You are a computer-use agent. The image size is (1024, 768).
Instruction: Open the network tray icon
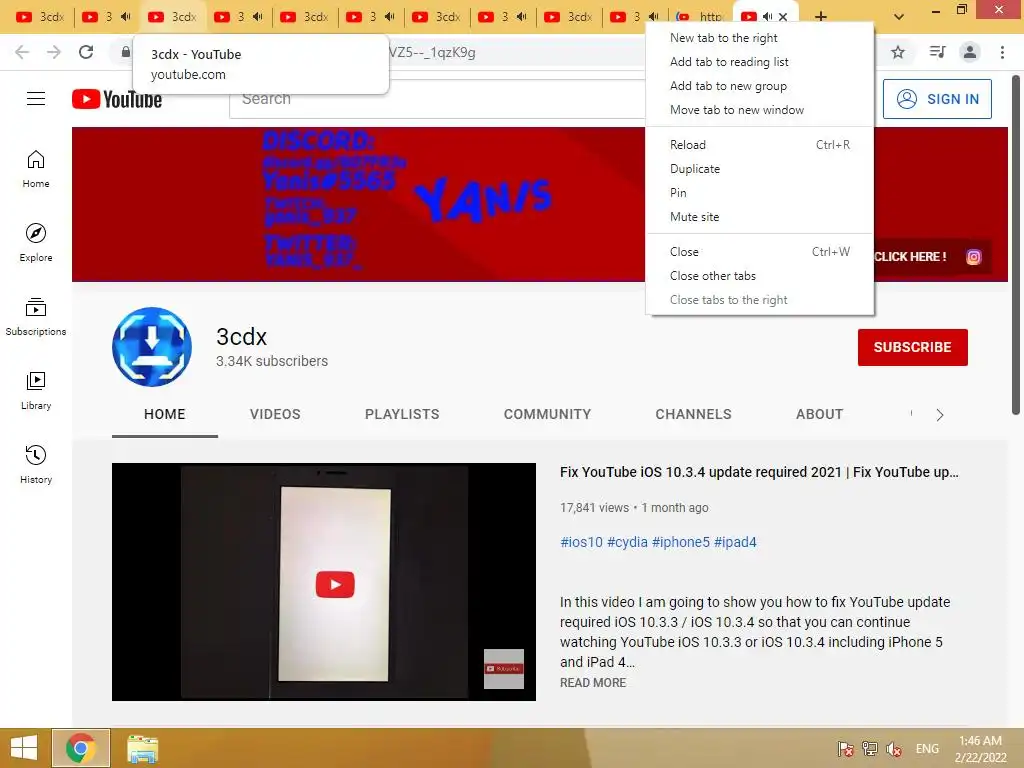pyautogui.click(x=869, y=749)
